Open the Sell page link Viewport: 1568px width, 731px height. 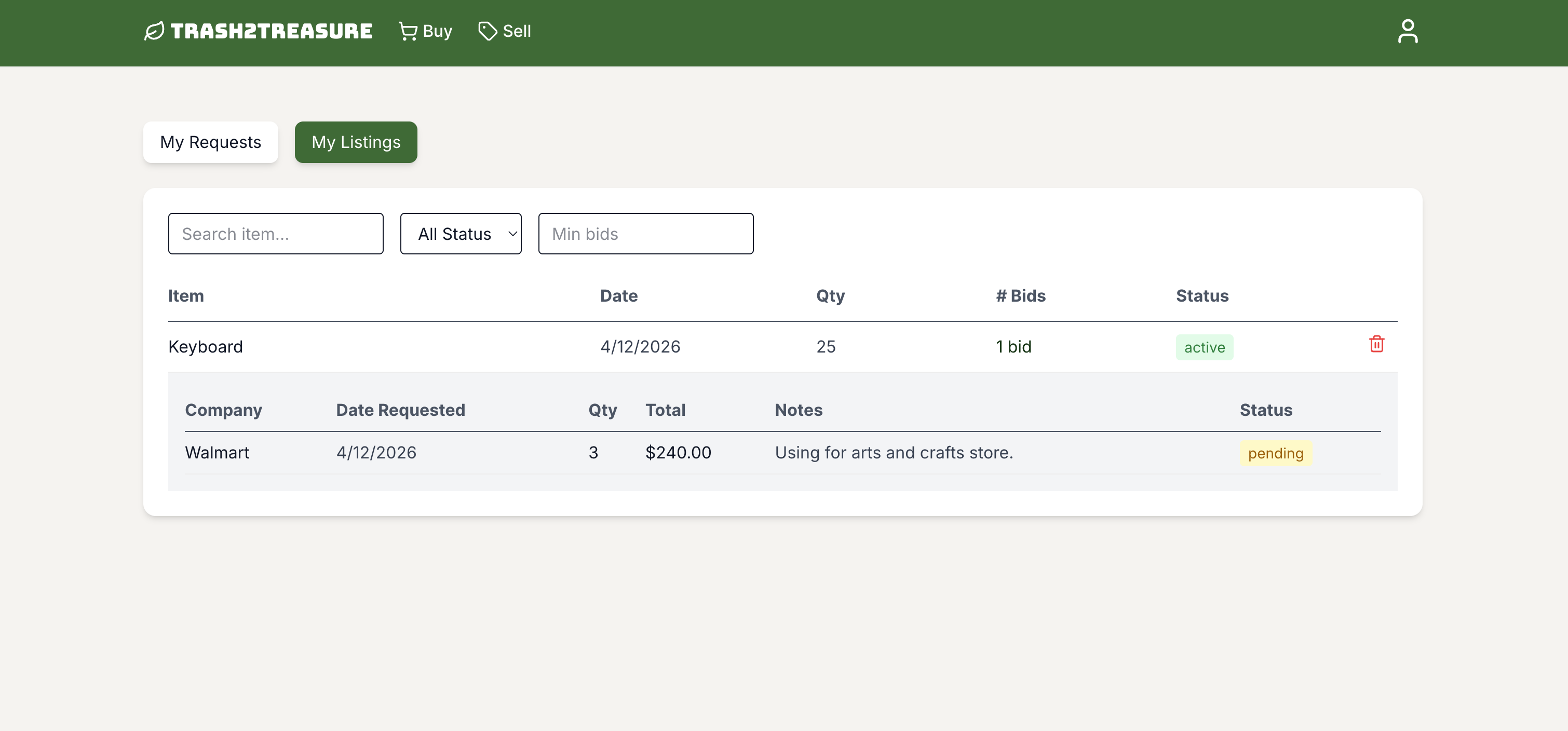pos(516,31)
